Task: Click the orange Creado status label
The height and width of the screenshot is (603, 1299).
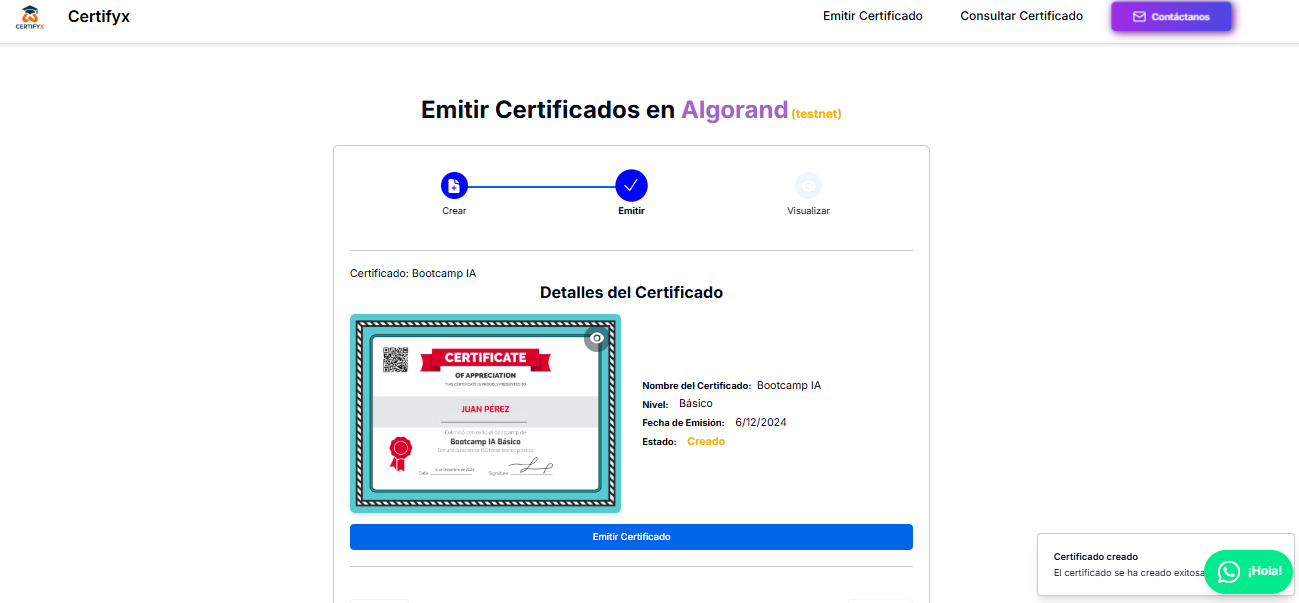Action: (706, 441)
